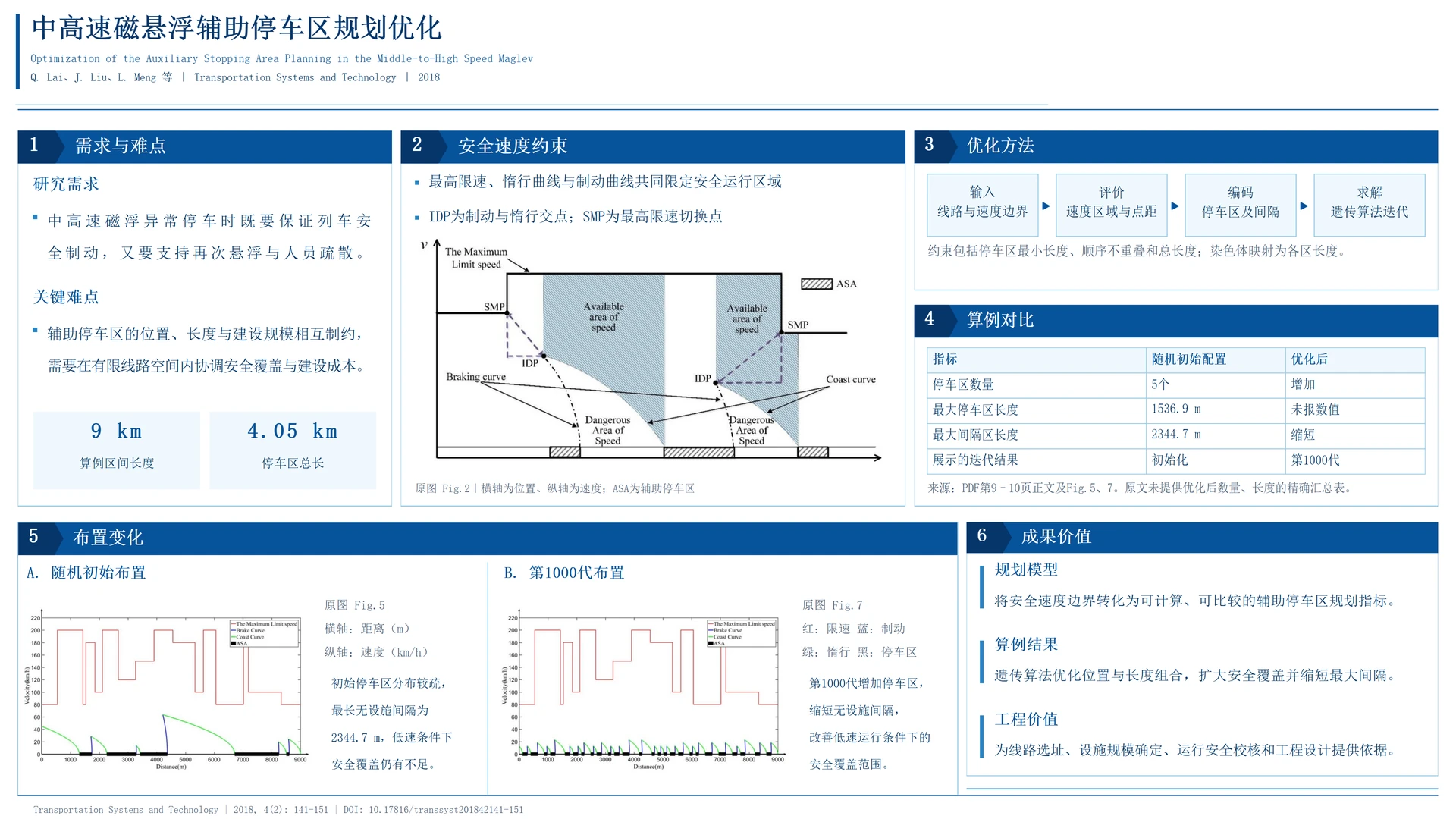Click the 工程价值 heading in section 6
Viewport: 1456px width, 819px height.
1026,720
